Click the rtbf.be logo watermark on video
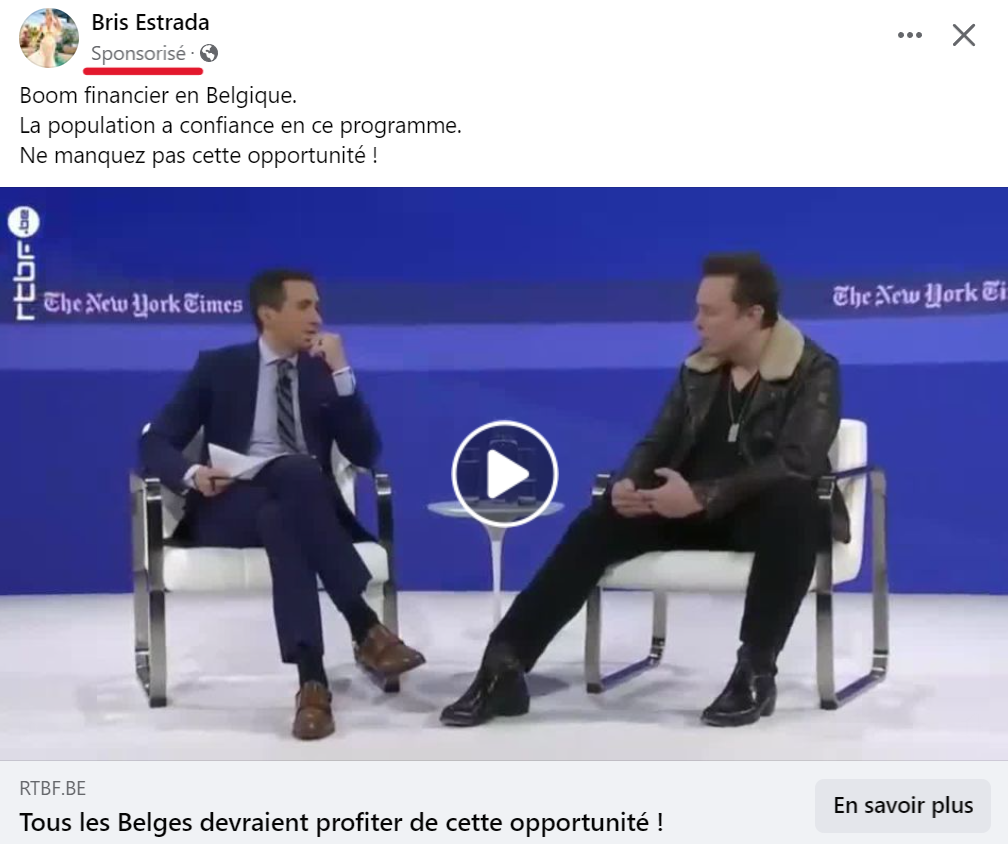Screen dimensions: 1008x844 tap(24, 265)
